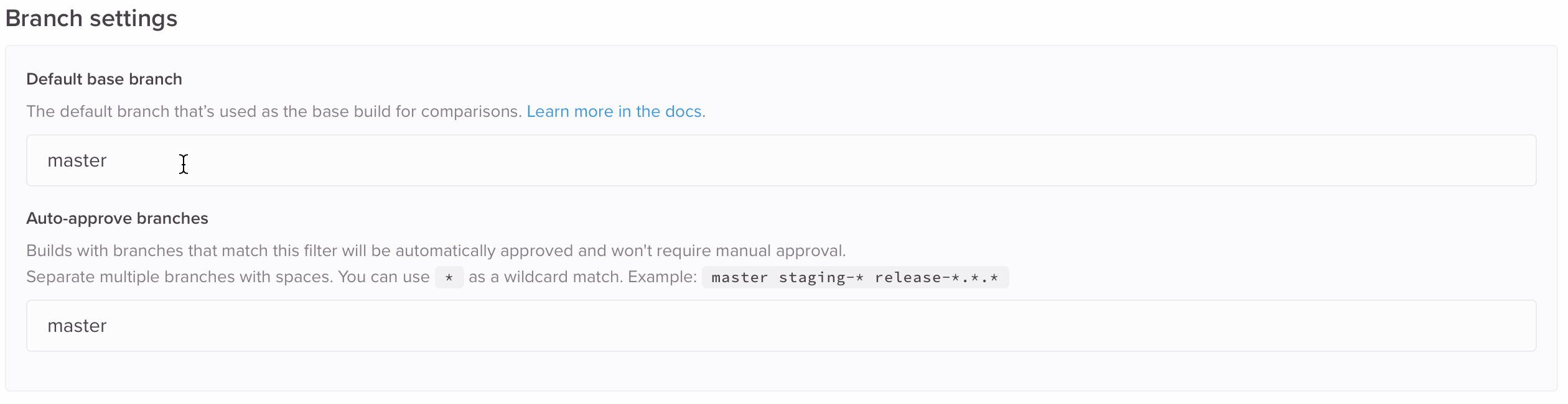The height and width of the screenshot is (404, 1568).
Task: Click 'staging-*' in the example snippet
Action: coord(821,278)
